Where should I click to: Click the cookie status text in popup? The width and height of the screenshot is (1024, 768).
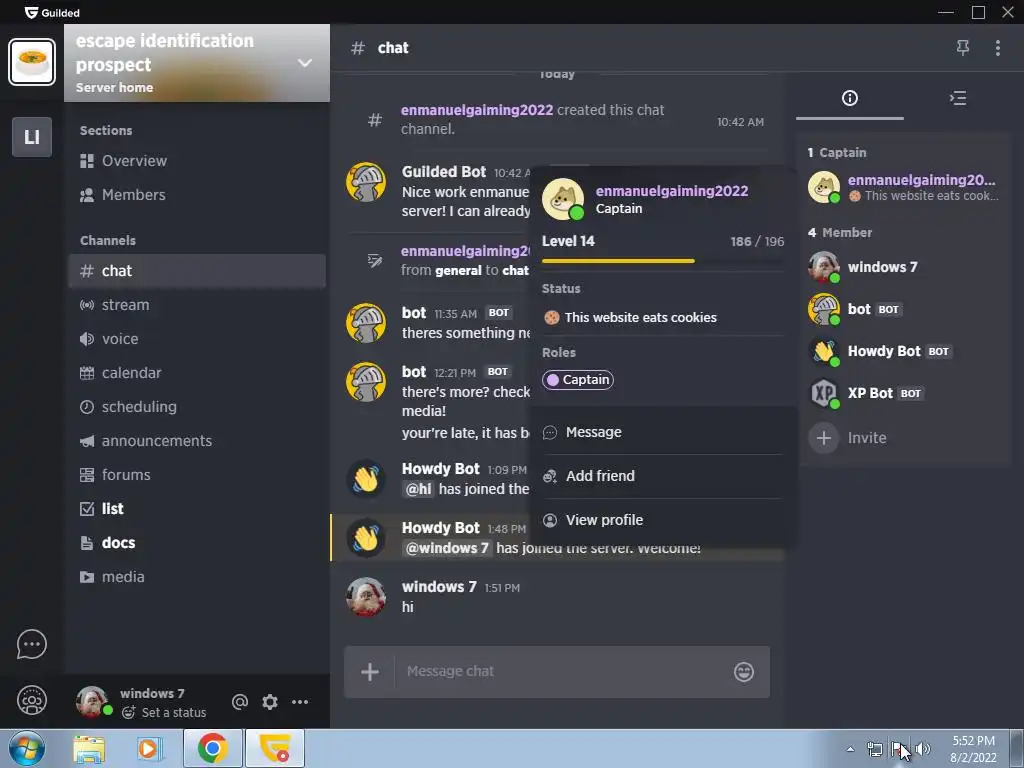tap(641, 318)
